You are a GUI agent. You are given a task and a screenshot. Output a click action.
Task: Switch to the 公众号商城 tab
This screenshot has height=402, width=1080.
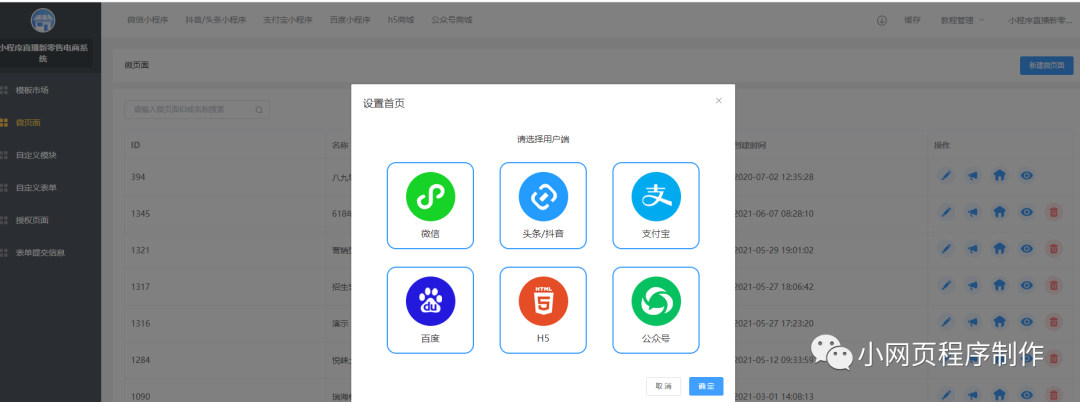(452, 21)
